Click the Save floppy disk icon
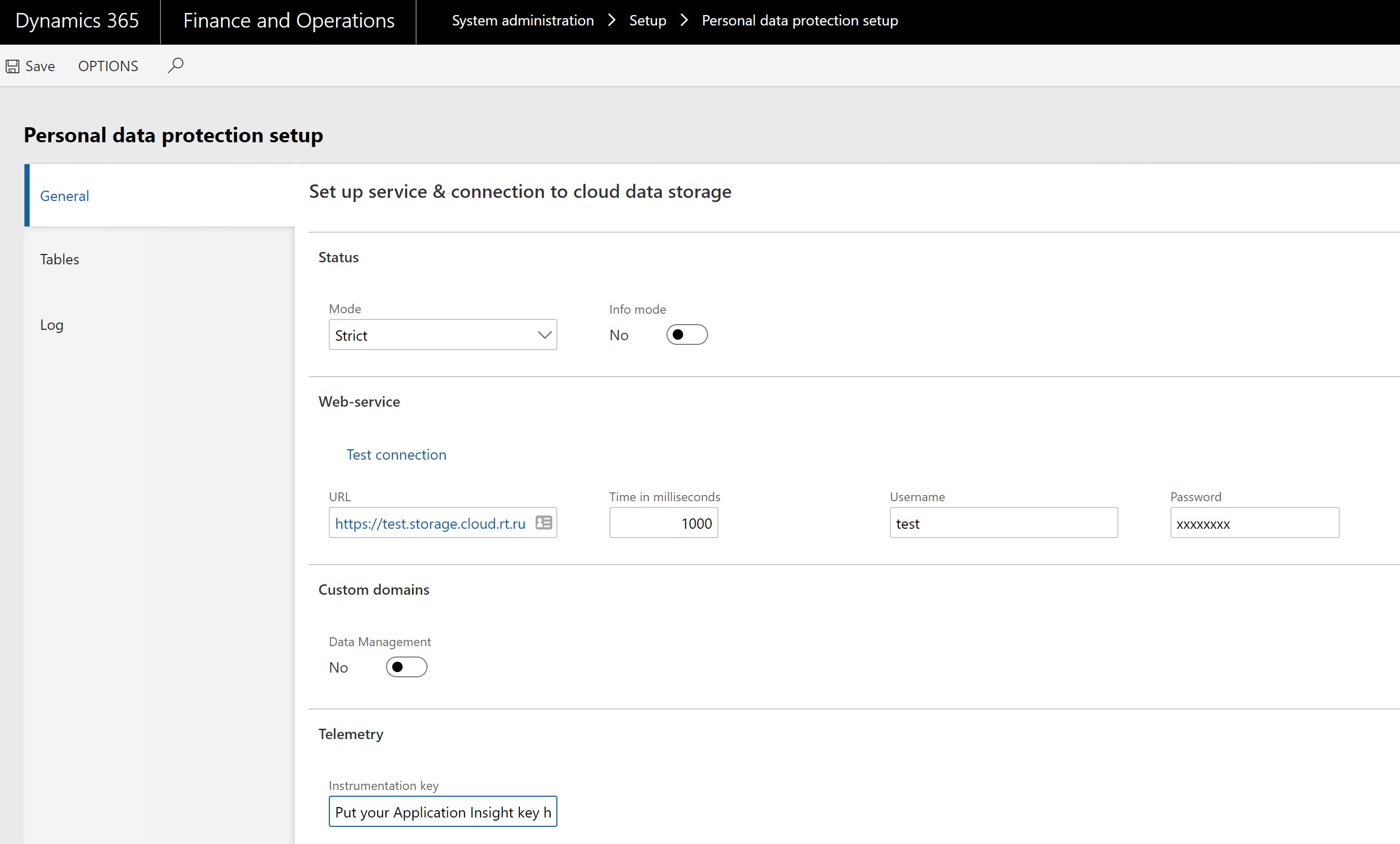 [12, 66]
